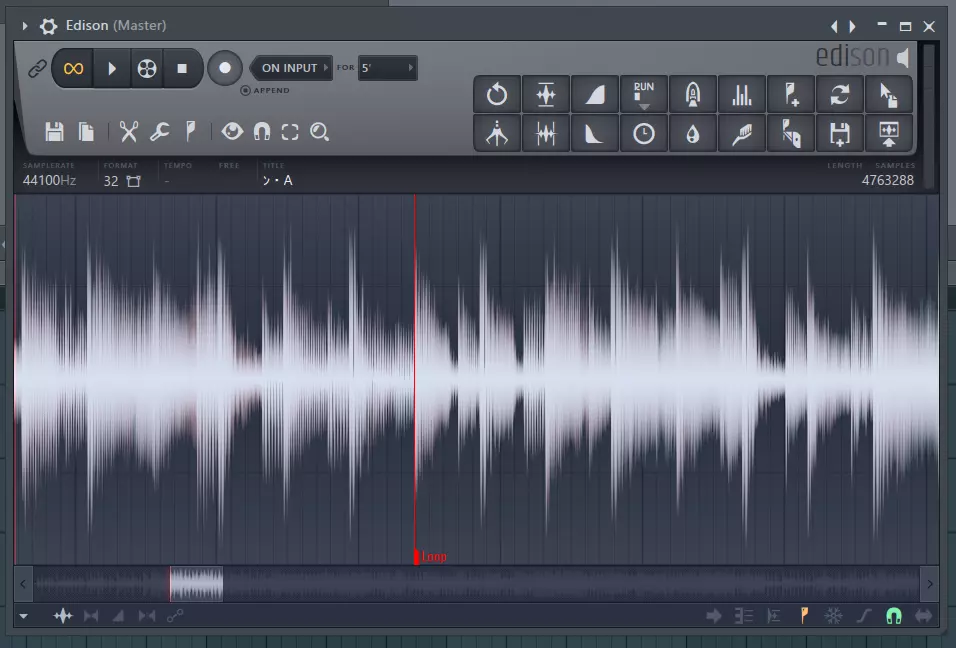This screenshot has height=648, width=956.
Task: Apply the Fade Out ramp tool
Action: point(594,134)
